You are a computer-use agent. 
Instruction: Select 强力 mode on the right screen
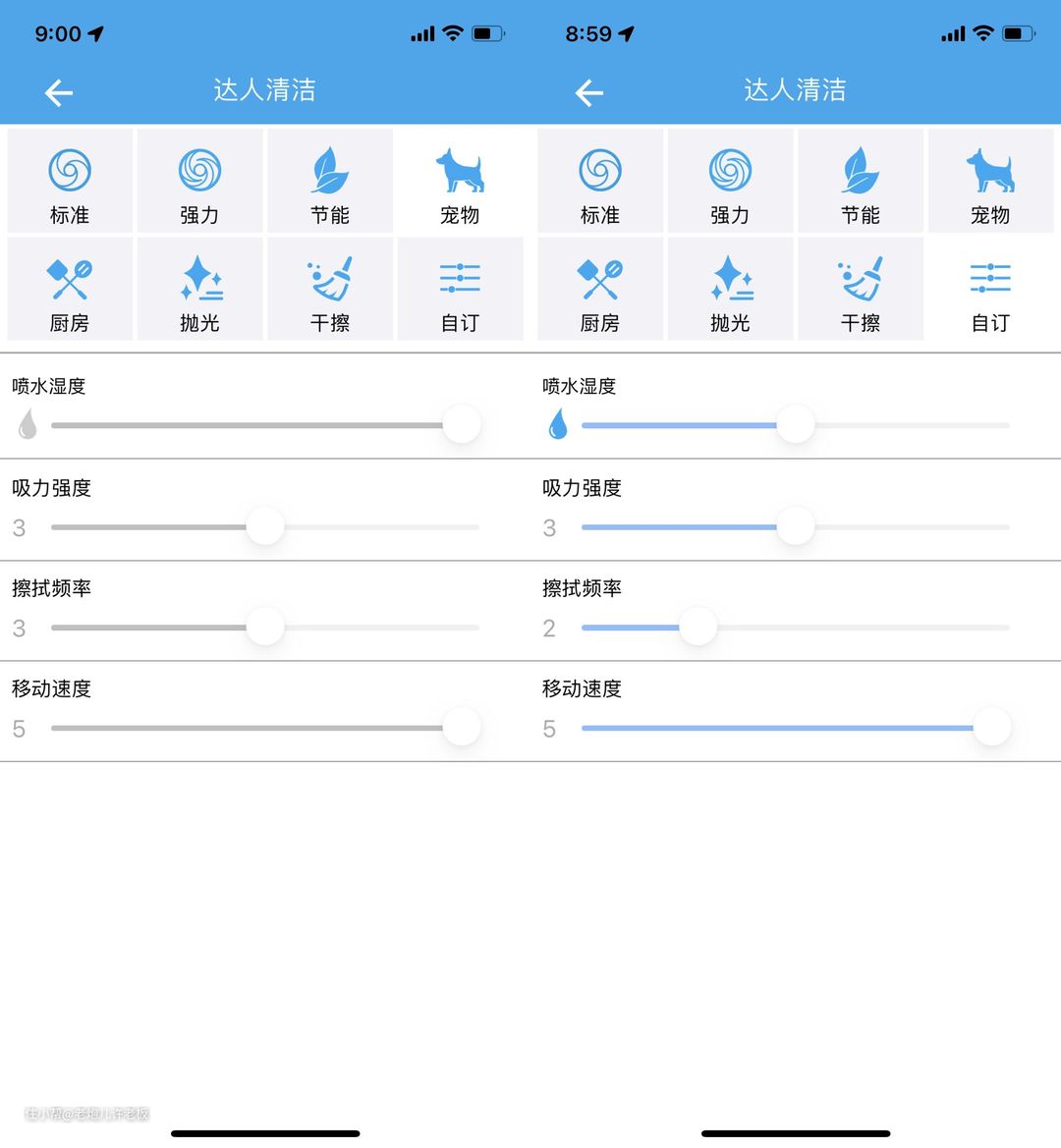(x=730, y=182)
